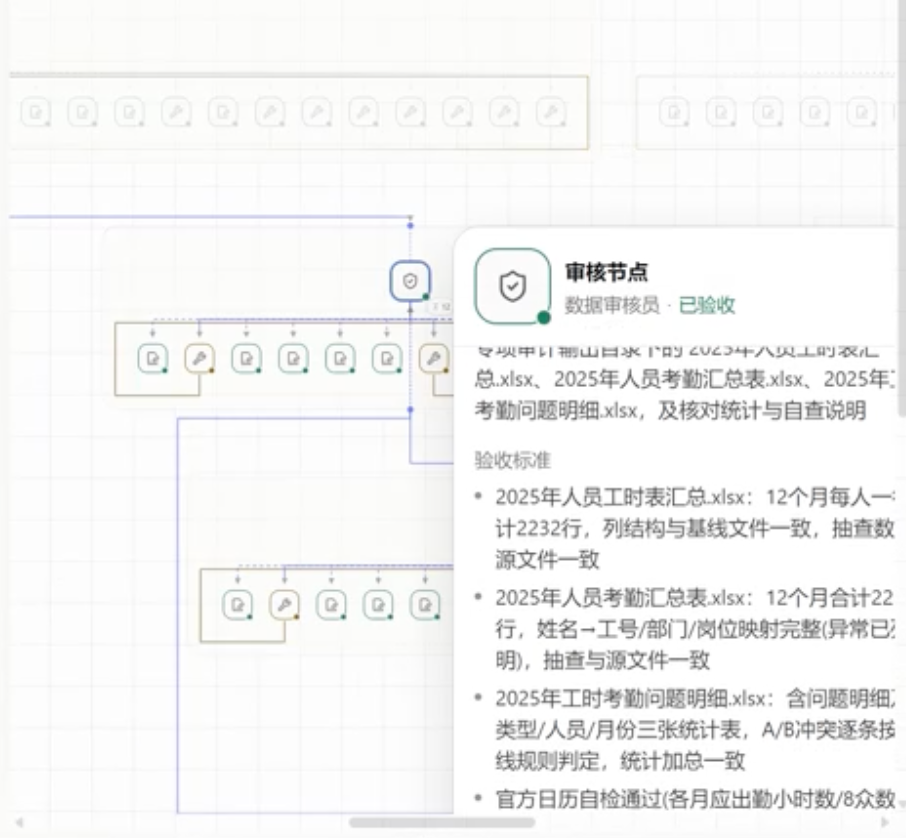This screenshot has width=906, height=838.
Task: Click the small counter badge below the shield node
Action: tap(441, 307)
